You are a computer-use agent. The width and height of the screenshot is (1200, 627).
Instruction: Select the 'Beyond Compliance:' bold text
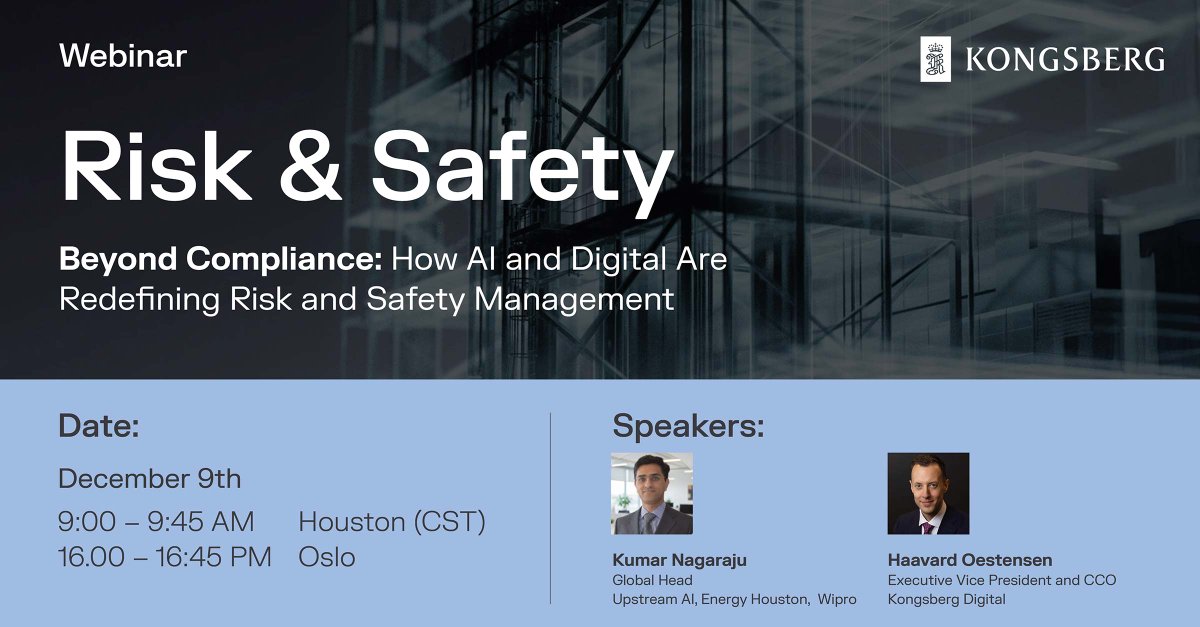221,259
